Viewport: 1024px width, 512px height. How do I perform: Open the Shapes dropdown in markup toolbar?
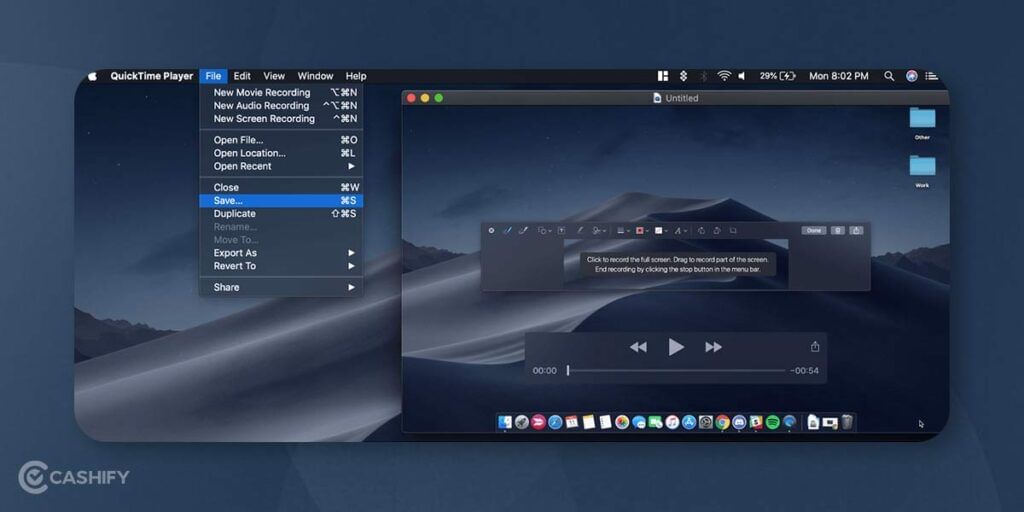(x=544, y=231)
